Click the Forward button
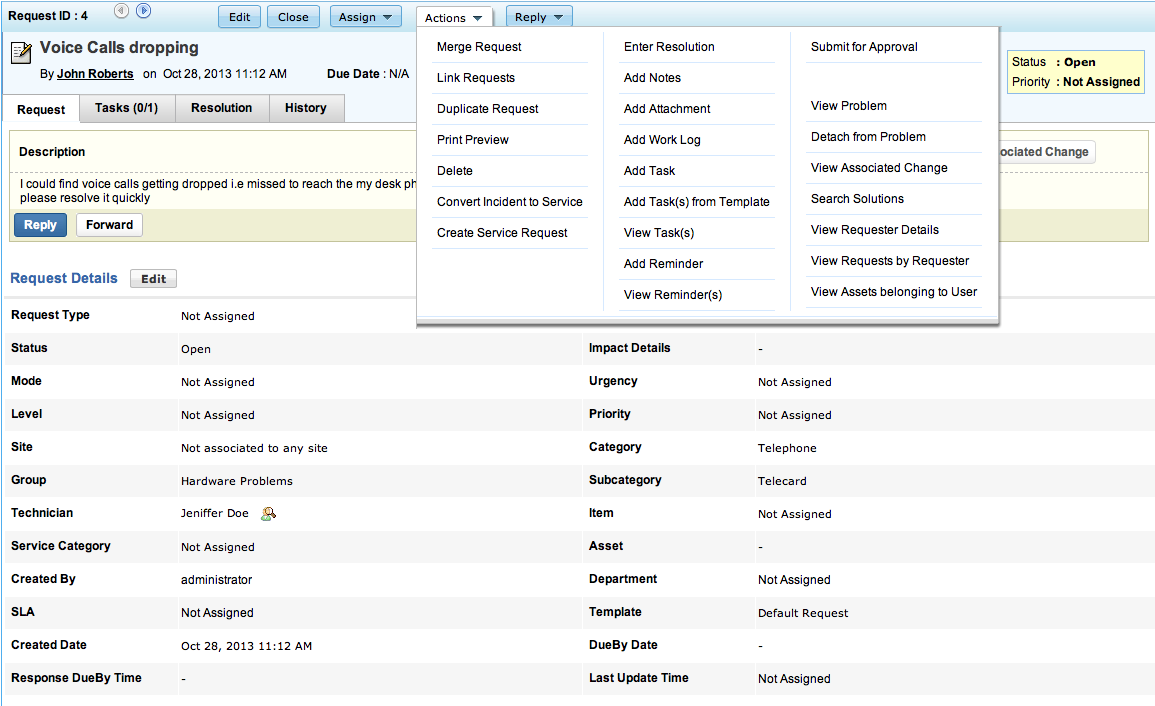 click(109, 225)
